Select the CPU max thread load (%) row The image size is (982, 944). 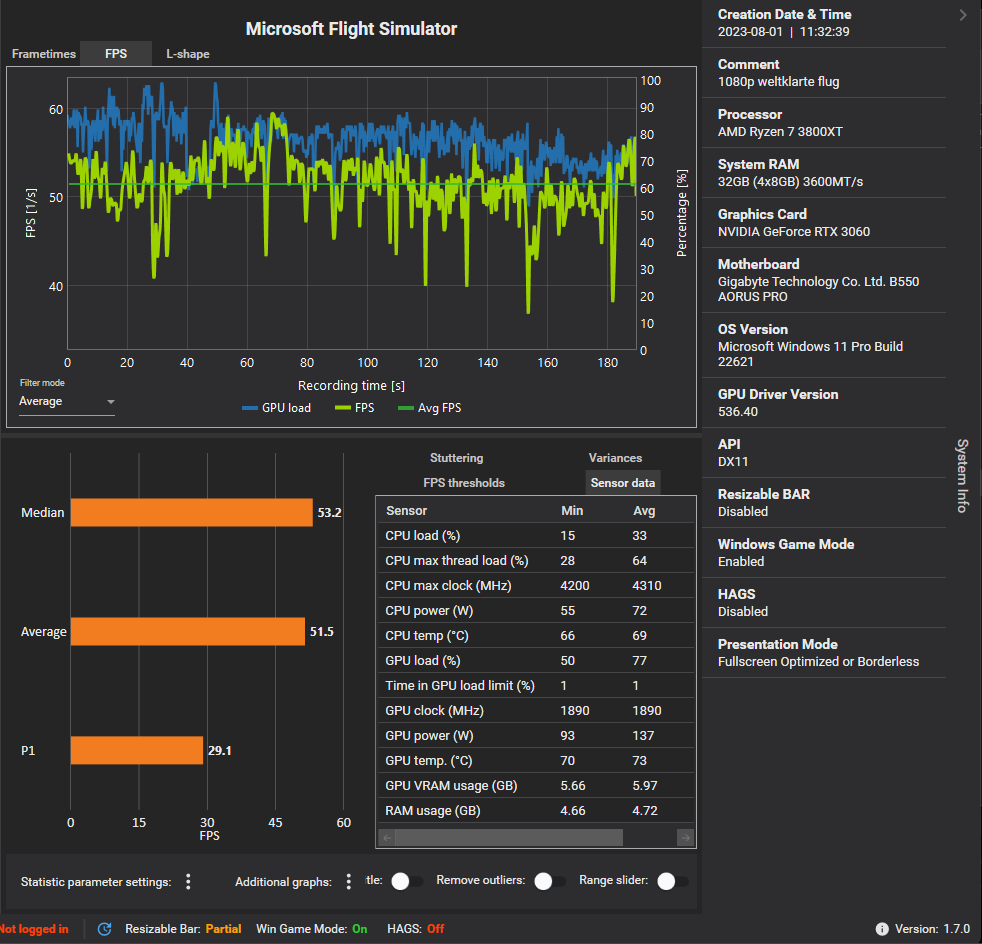tap(536, 561)
